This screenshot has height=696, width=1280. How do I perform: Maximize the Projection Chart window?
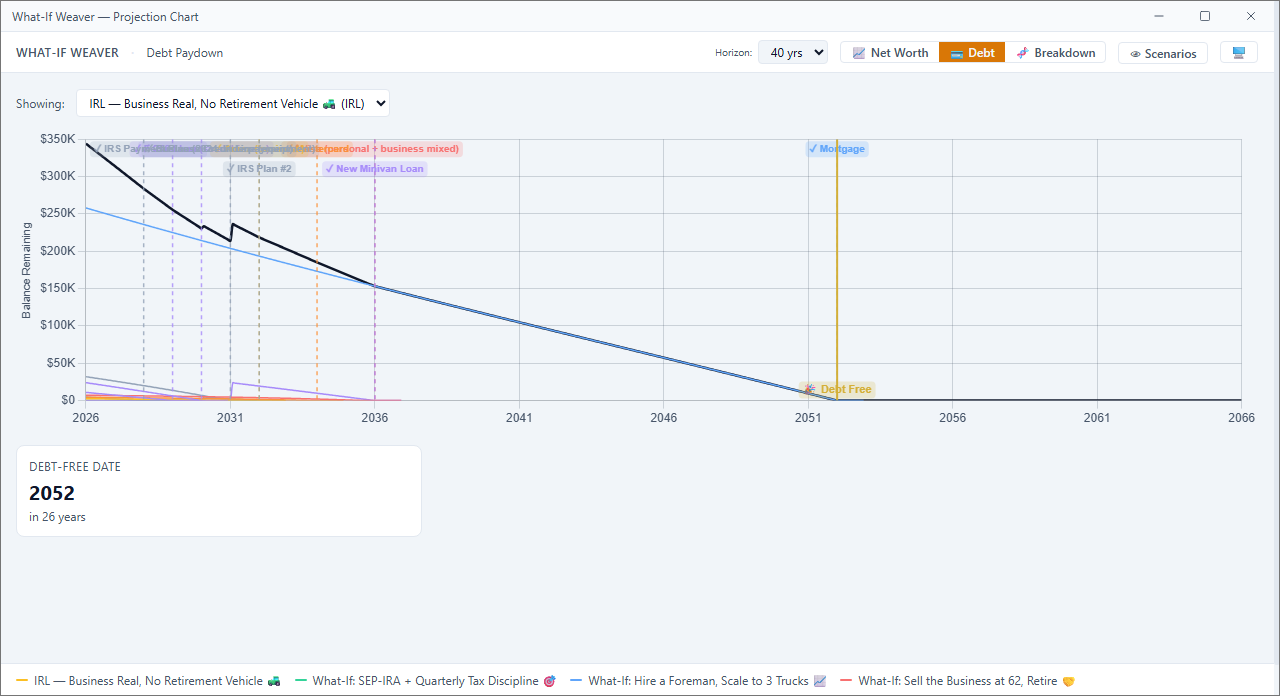(1205, 16)
